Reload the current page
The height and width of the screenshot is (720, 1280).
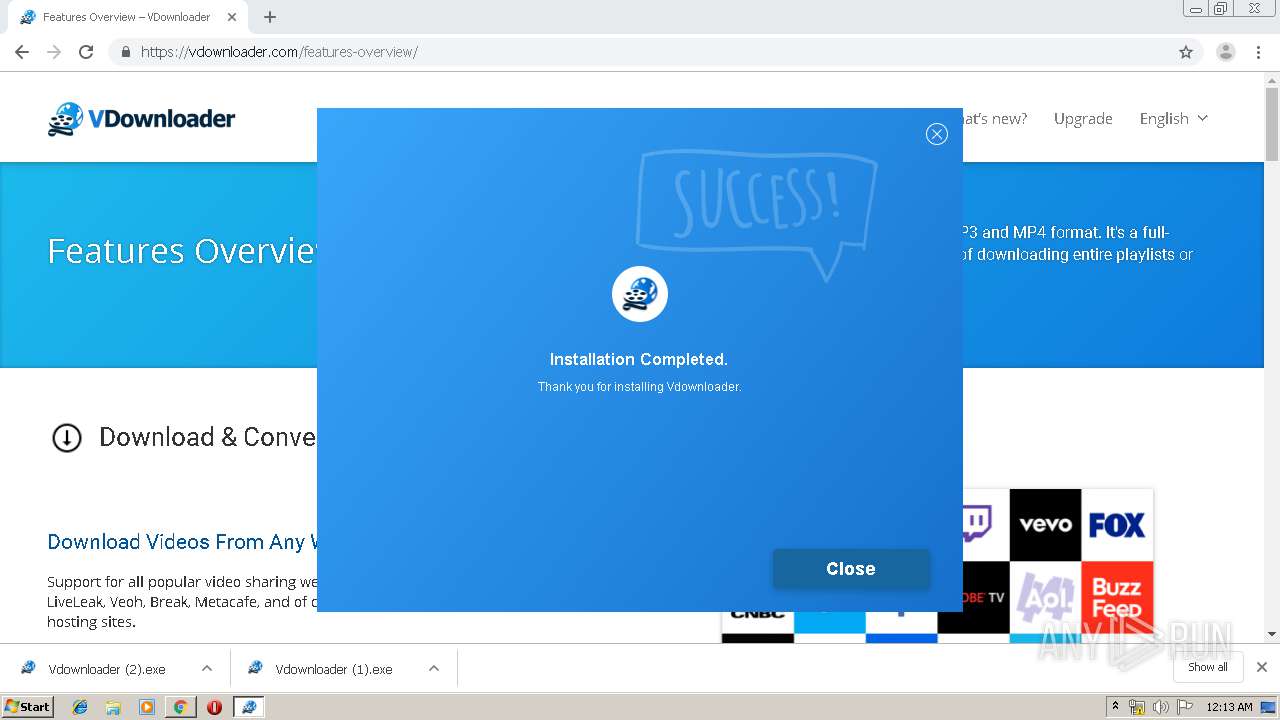coord(86,52)
